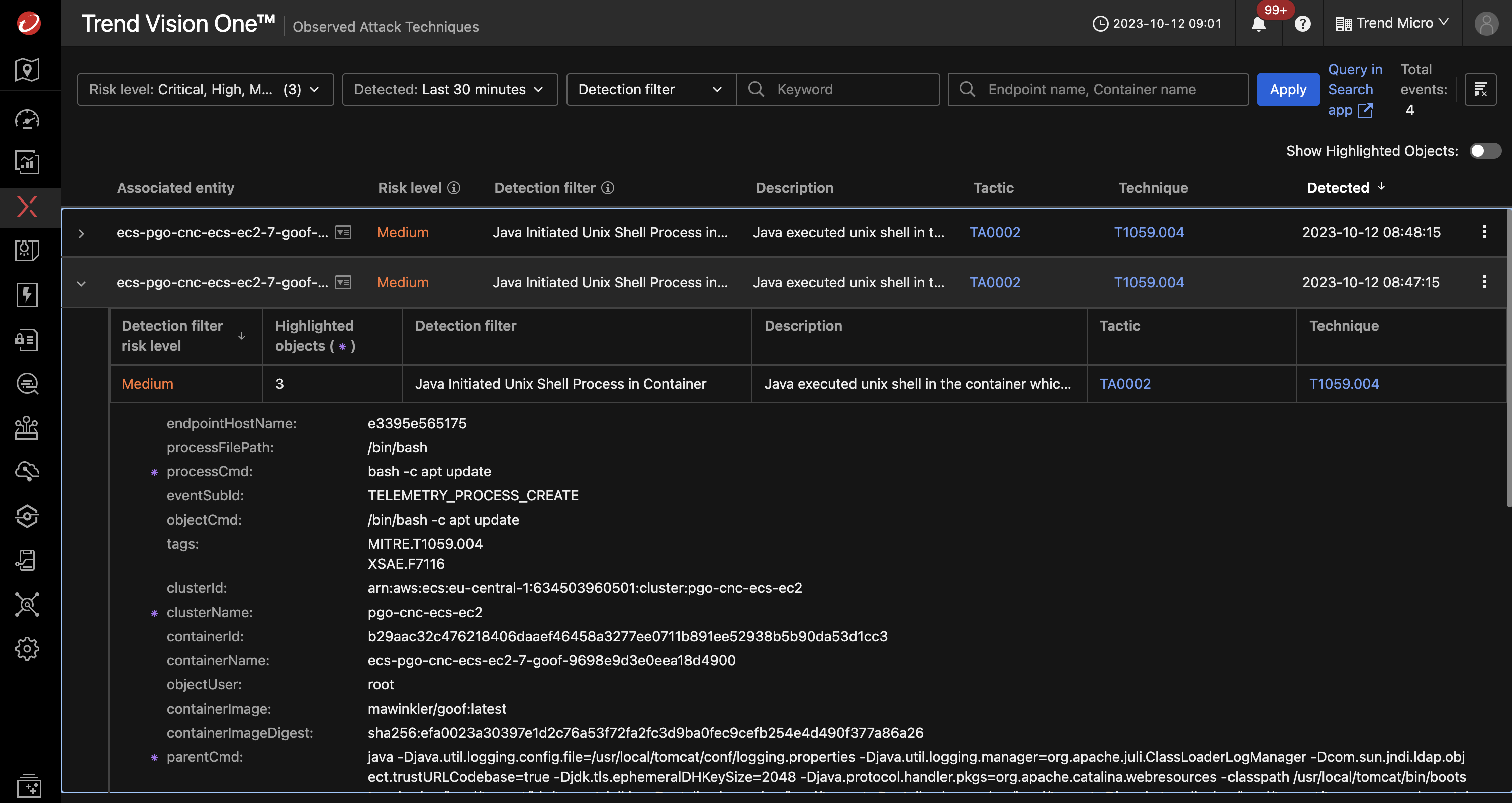Open the map location sidebar icon
The width and height of the screenshot is (1512, 803).
pyautogui.click(x=27, y=70)
